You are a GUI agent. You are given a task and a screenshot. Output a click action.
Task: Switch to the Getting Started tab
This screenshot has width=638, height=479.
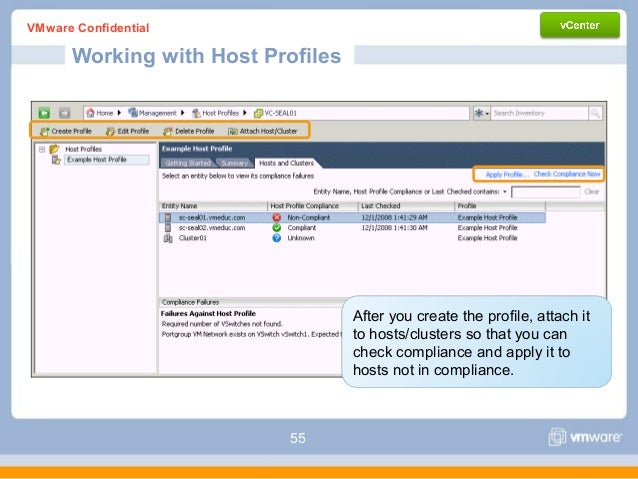pyautogui.click(x=188, y=163)
